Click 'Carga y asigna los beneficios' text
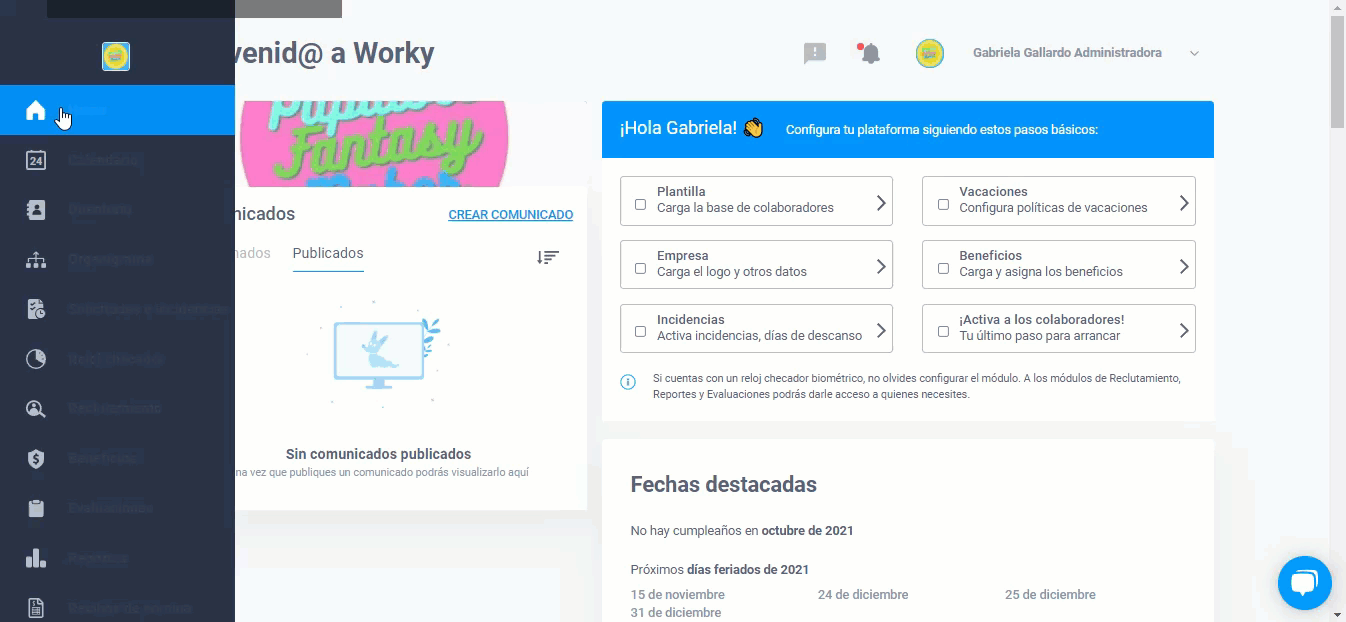This screenshot has height=622, width=1346. coord(1041,272)
